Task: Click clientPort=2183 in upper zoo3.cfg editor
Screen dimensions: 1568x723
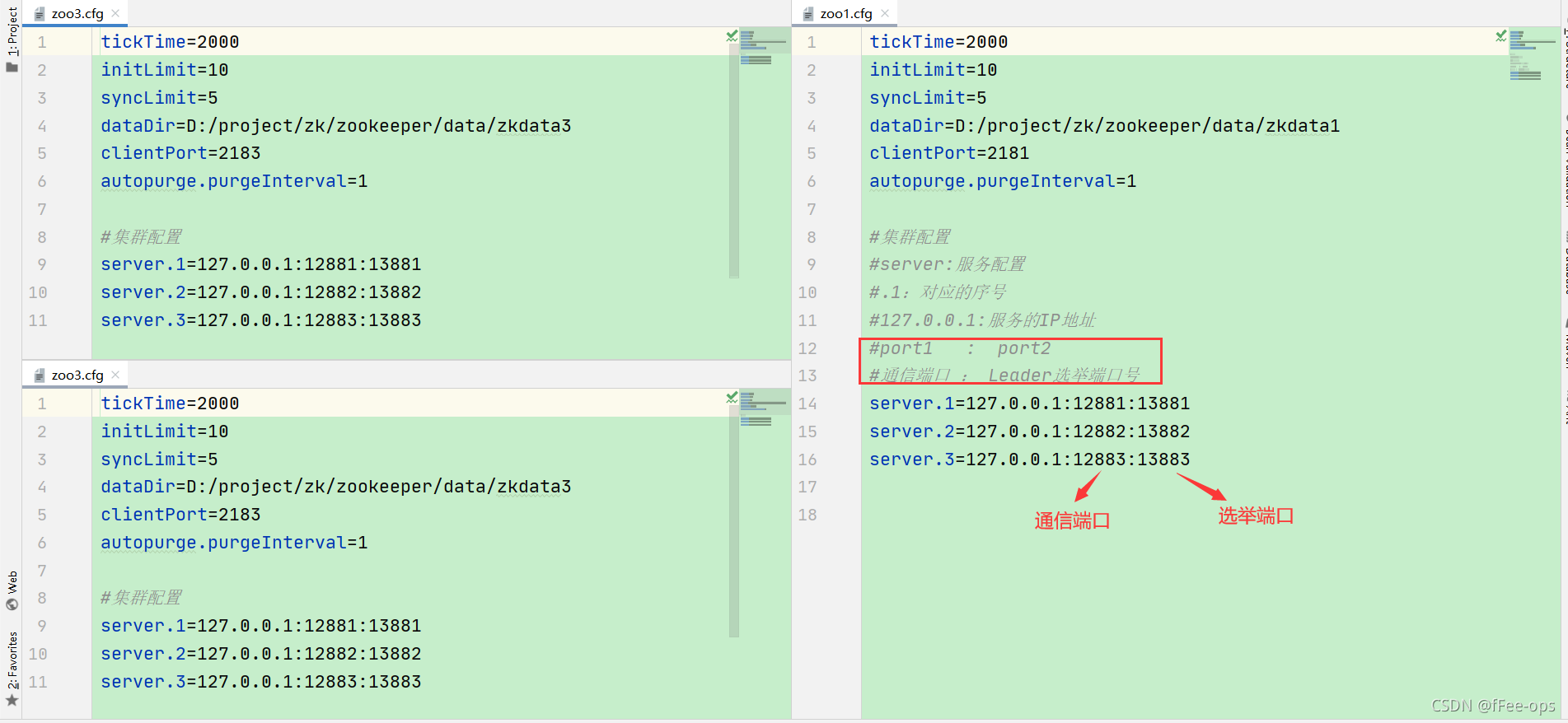Action: 180,153
